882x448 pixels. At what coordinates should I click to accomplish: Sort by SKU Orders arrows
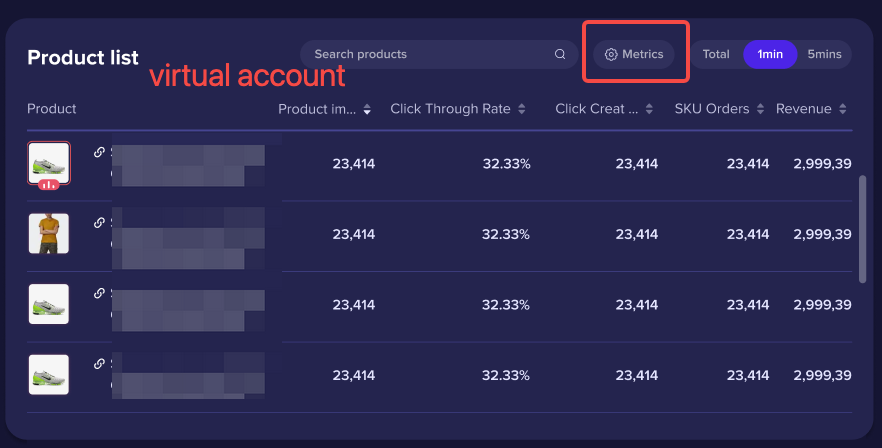click(x=760, y=109)
